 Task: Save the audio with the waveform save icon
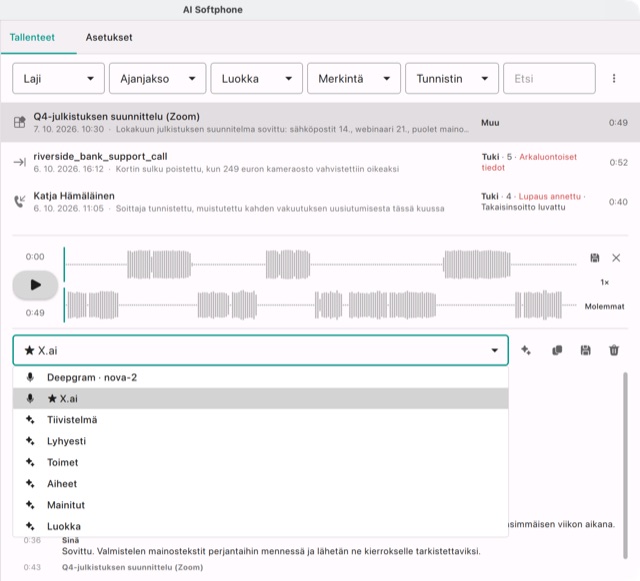595,258
